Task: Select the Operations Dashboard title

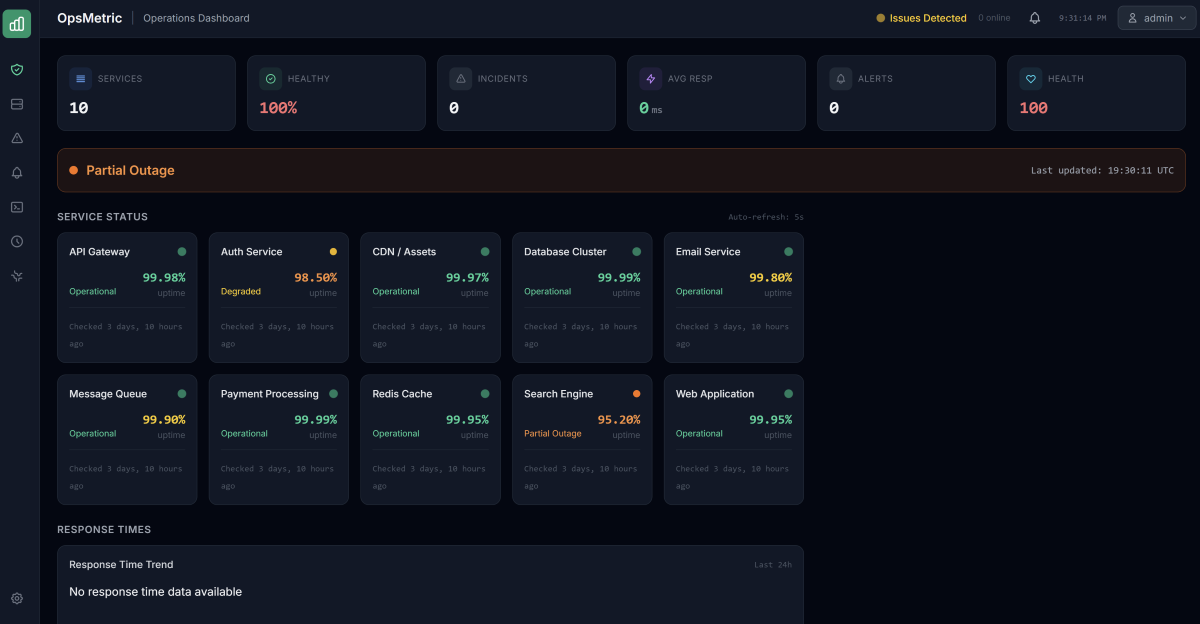Action: pos(196,18)
